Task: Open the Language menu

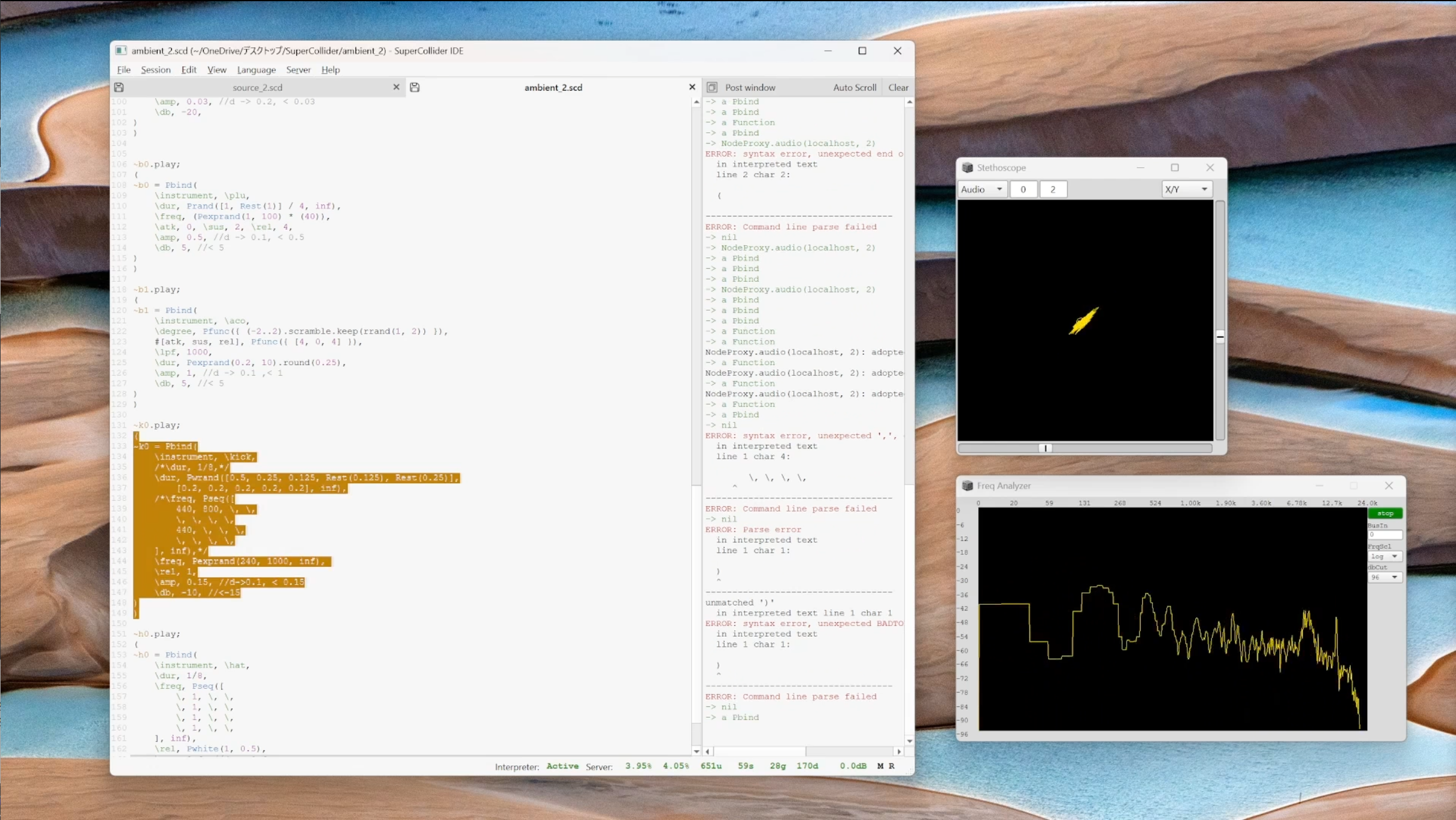Action: click(x=256, y=70)
